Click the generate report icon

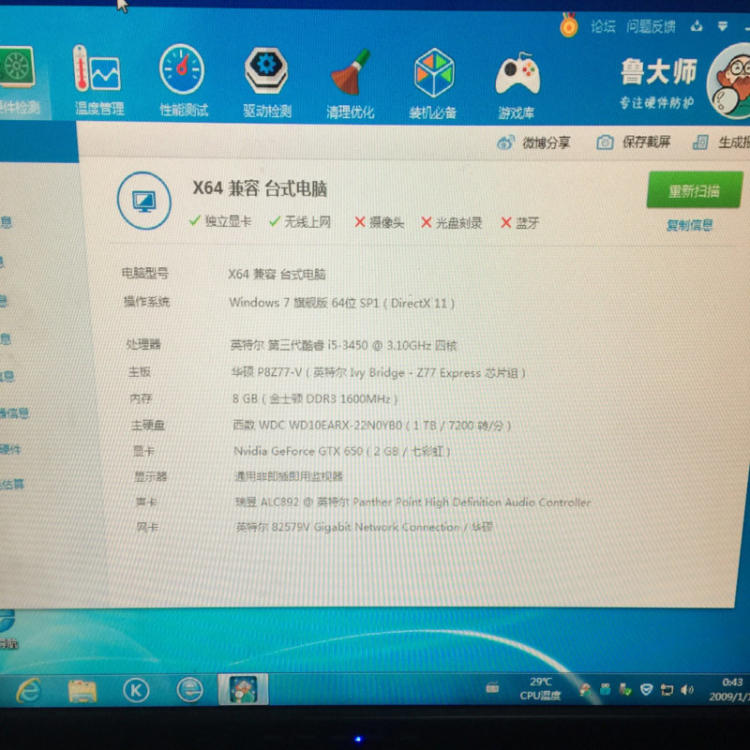[700, 142]
